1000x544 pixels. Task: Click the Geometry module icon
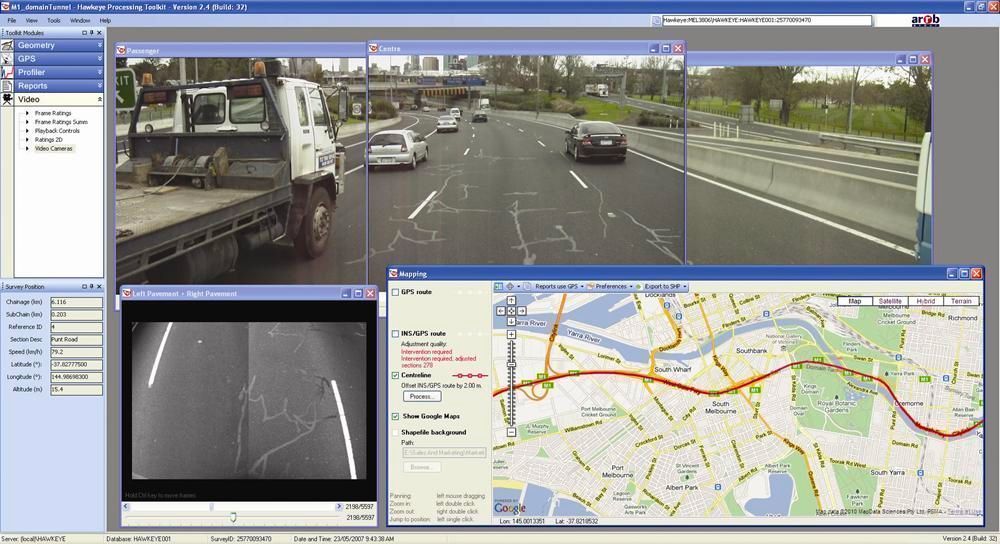point(7,45)
